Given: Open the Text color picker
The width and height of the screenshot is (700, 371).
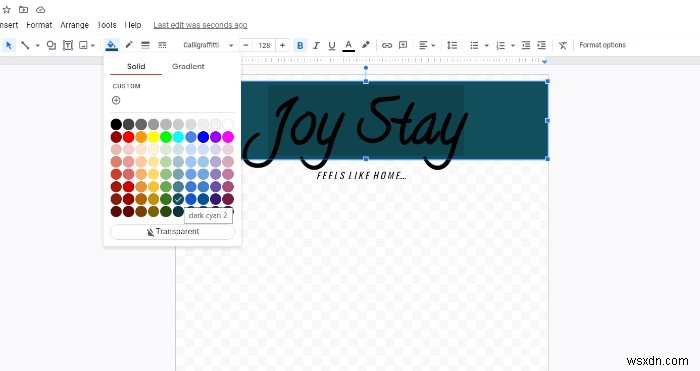Looking at the screenshot, I should pos(349,45).
